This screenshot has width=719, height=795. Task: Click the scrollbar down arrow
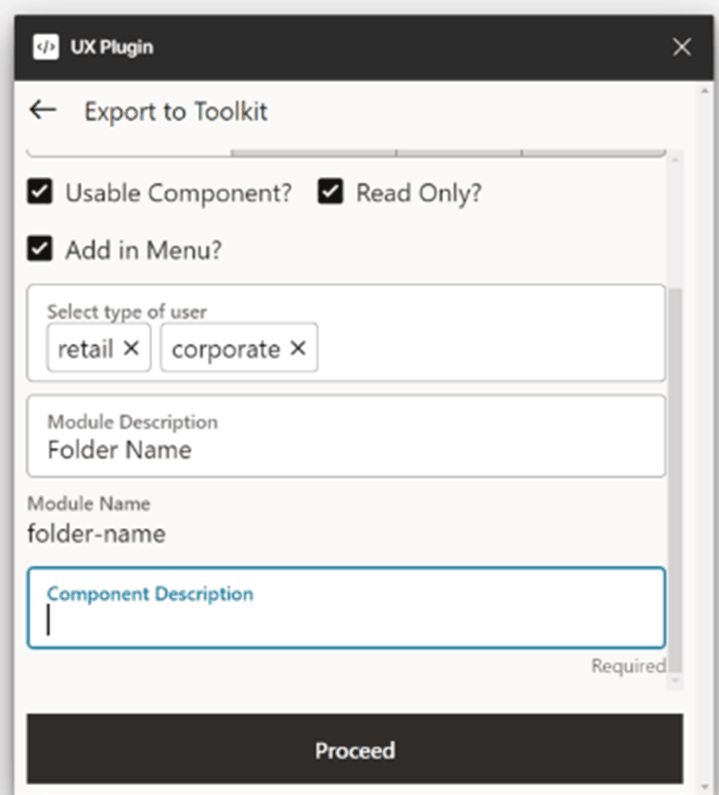[x=676, y=681]
